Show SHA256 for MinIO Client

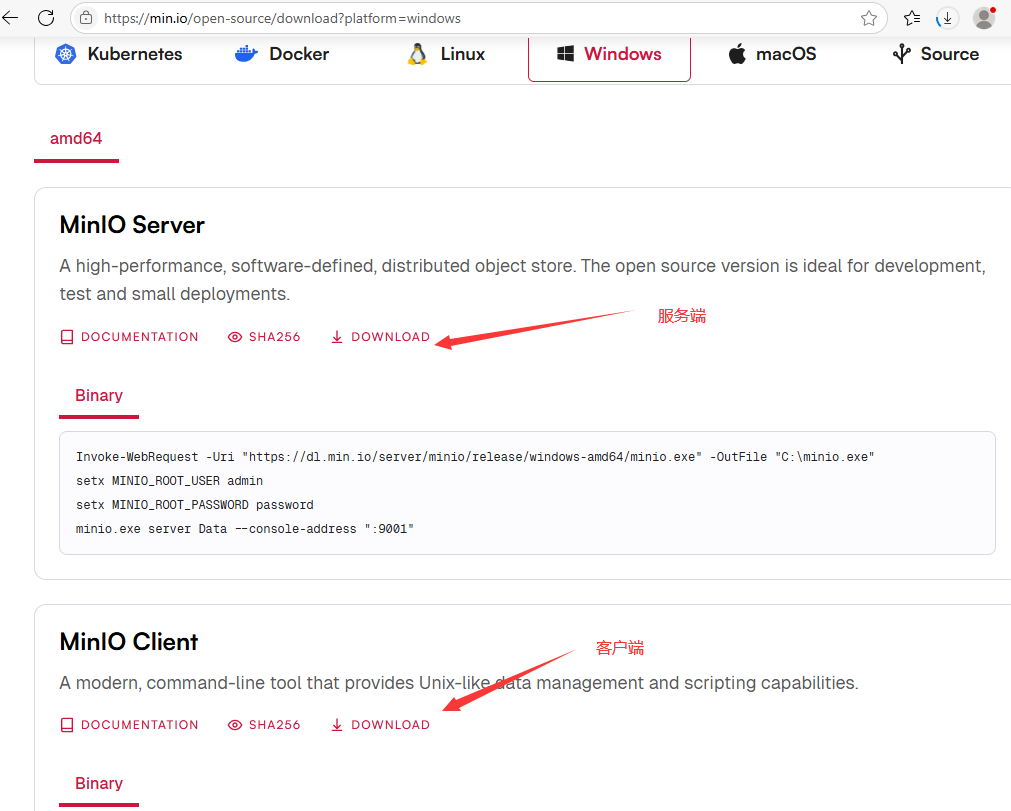264,725
